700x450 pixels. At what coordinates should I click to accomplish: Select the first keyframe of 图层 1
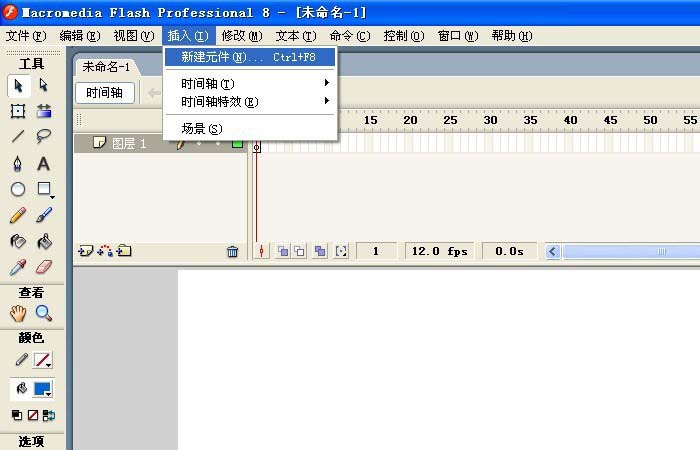point(257,145)
